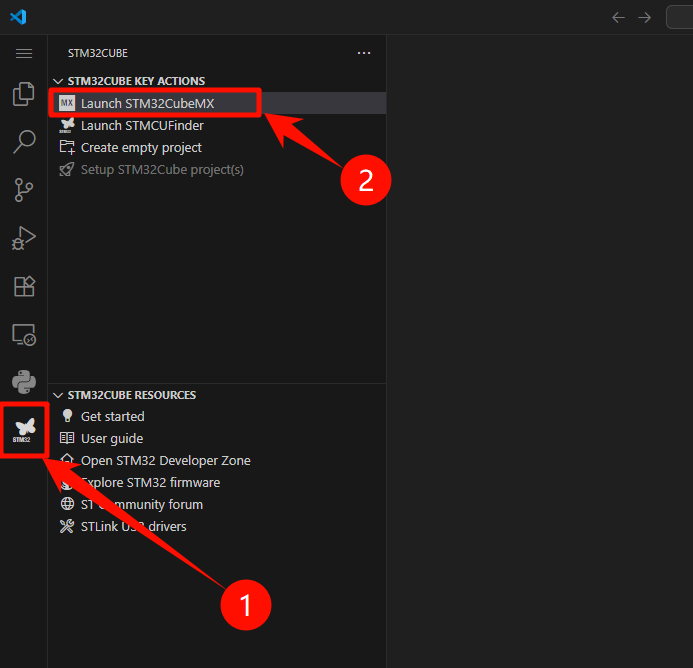Open the STM32CUBE more actions menu

(364, 53)
